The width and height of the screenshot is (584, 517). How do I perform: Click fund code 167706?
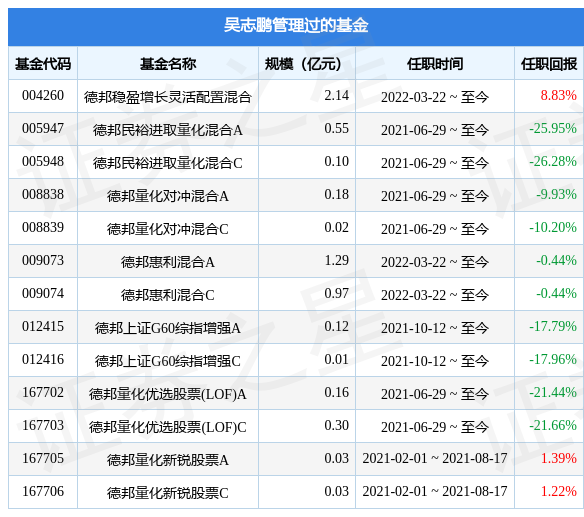[x=43, y=492]
